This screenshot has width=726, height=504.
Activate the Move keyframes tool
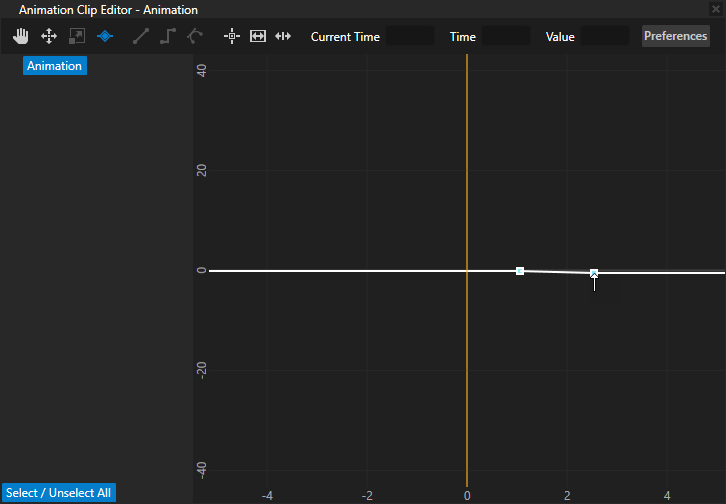[48, 36]
